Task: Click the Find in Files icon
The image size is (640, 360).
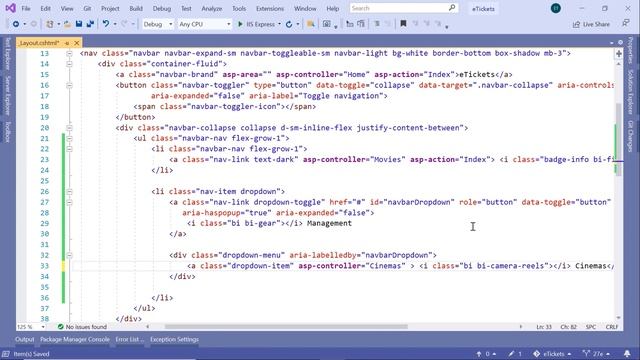Action: click(311, 24)
